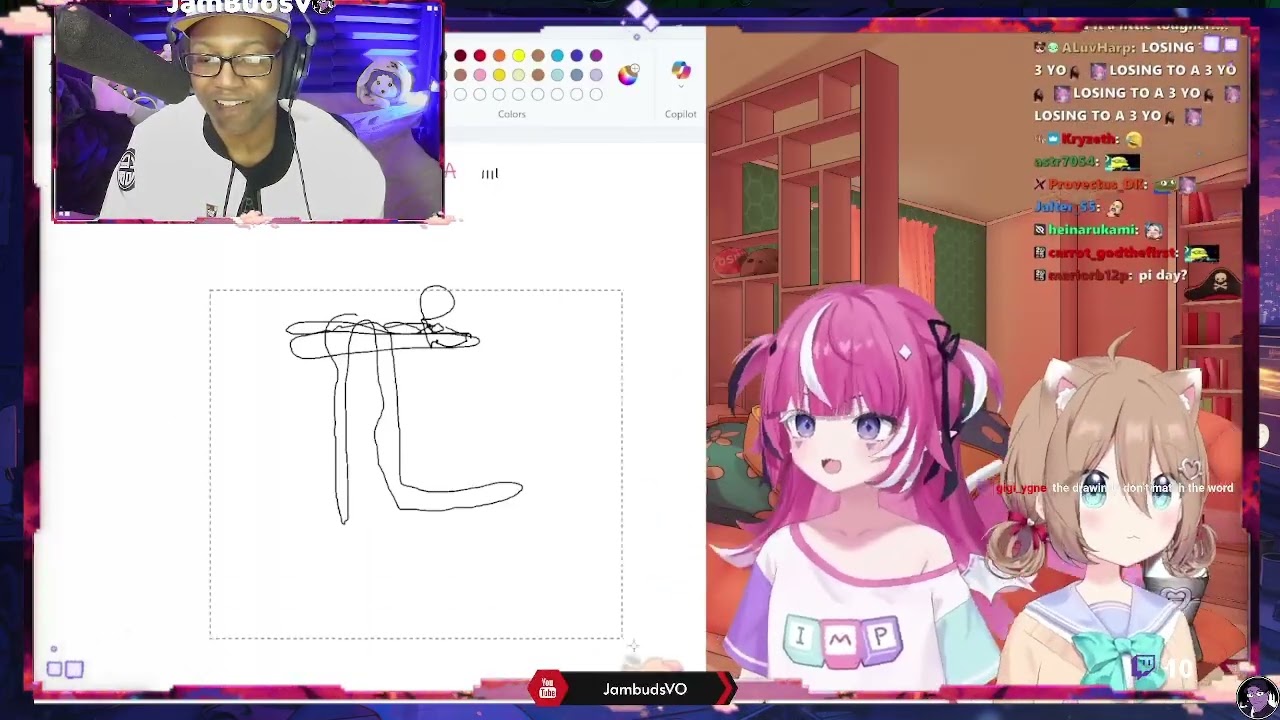This screenshot has height=720, width=1280.
Task: Choose the indigo color swatch
Action: [577, 56]
